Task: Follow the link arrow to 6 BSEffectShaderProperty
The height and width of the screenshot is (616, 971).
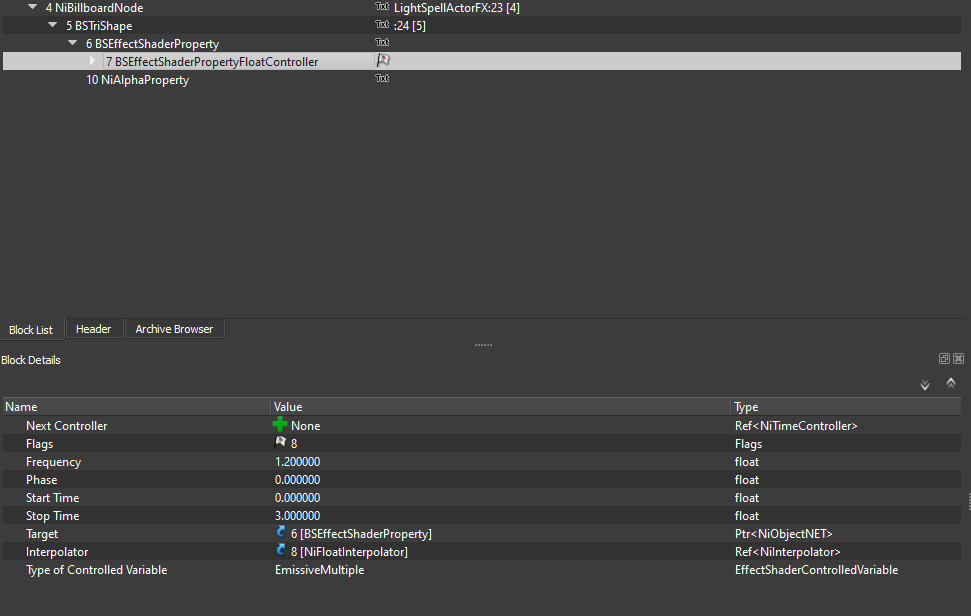Action: (281, 532)
